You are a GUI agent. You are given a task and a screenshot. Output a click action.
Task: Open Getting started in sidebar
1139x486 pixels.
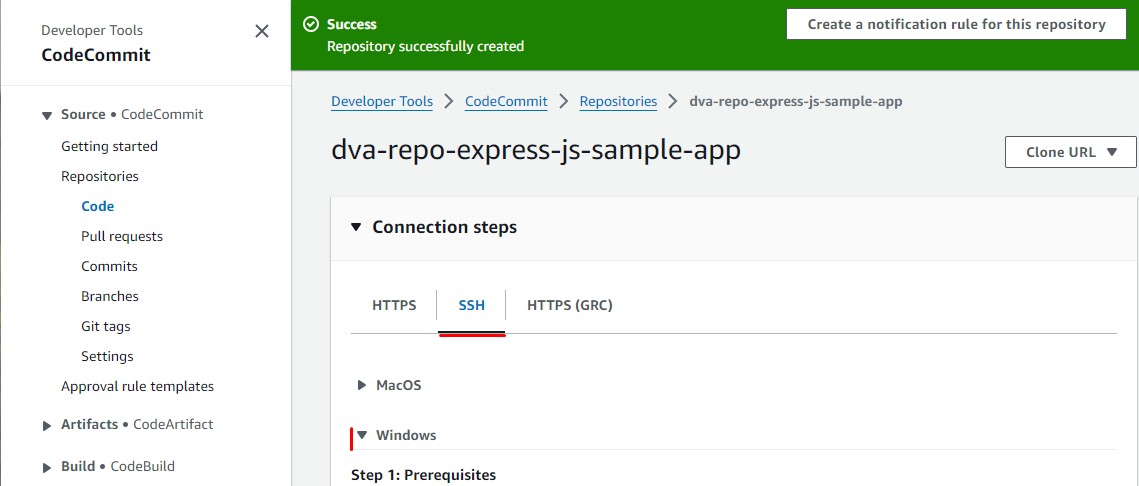coord(109,146)
